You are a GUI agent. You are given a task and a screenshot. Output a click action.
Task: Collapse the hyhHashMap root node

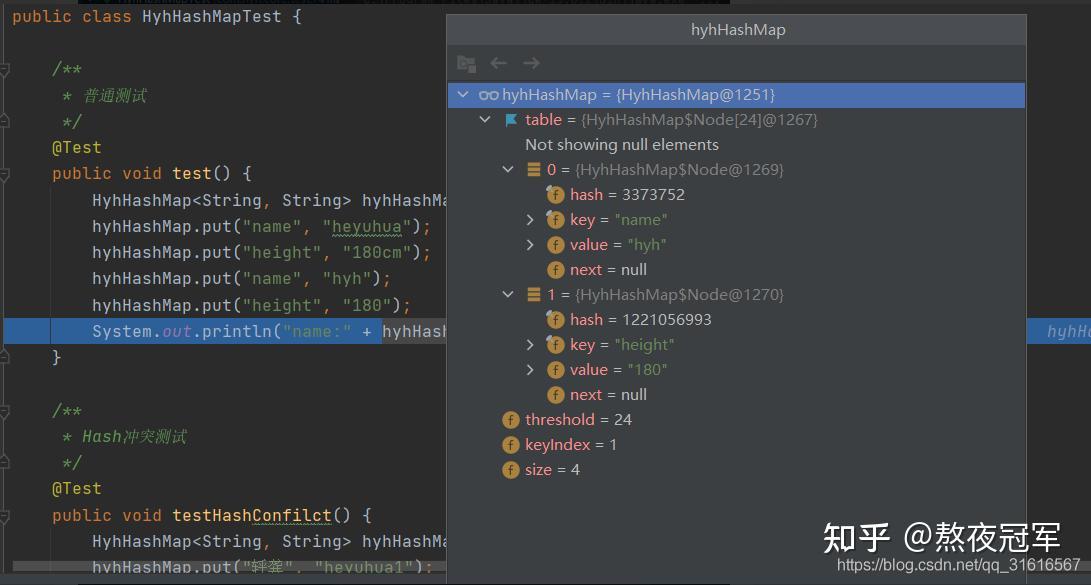[462, 95]
